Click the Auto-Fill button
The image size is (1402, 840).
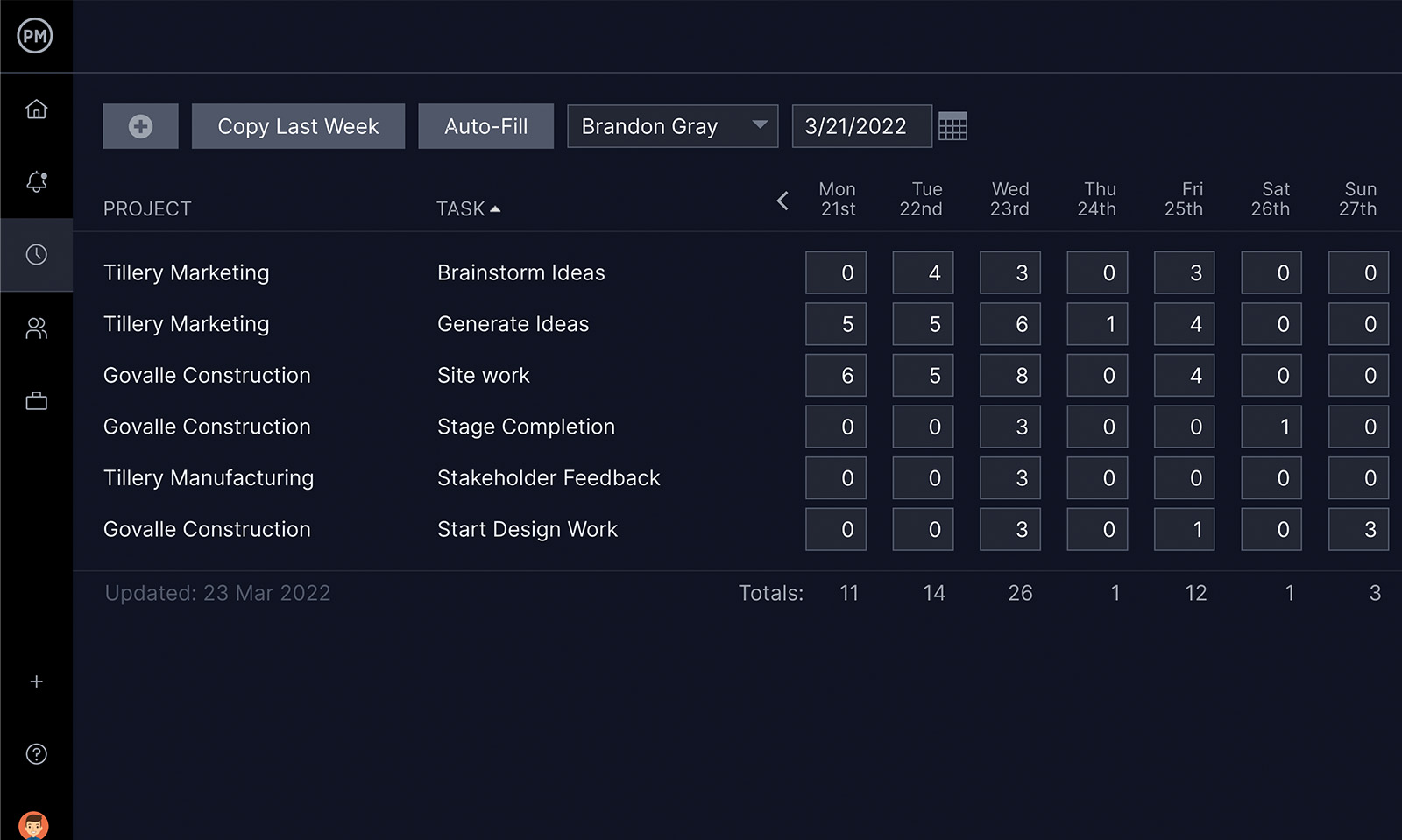pyautogui.click(x=486, y=126)
